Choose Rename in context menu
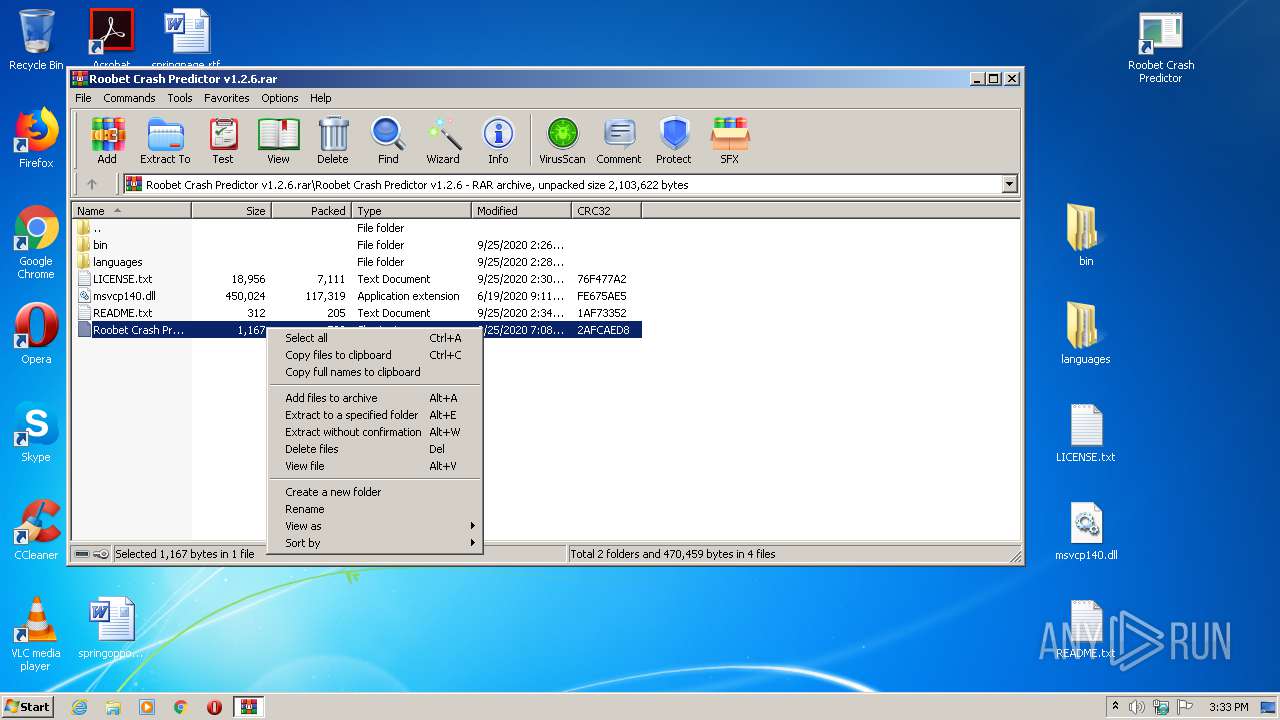Image resolution: width=1280 pixels, height=720 pixels. pos(375,509)
